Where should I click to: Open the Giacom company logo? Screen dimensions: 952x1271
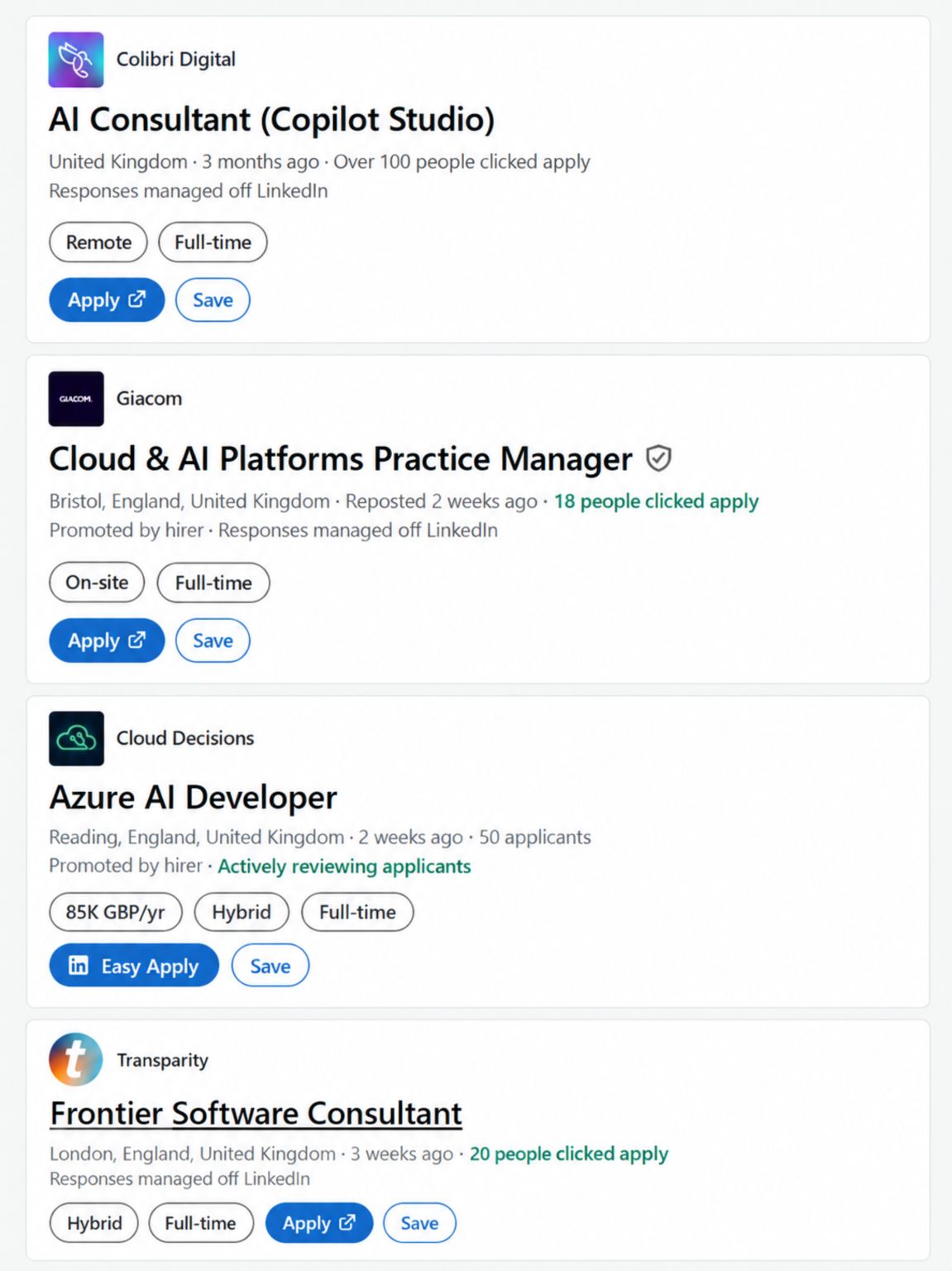tap(76, 399)
